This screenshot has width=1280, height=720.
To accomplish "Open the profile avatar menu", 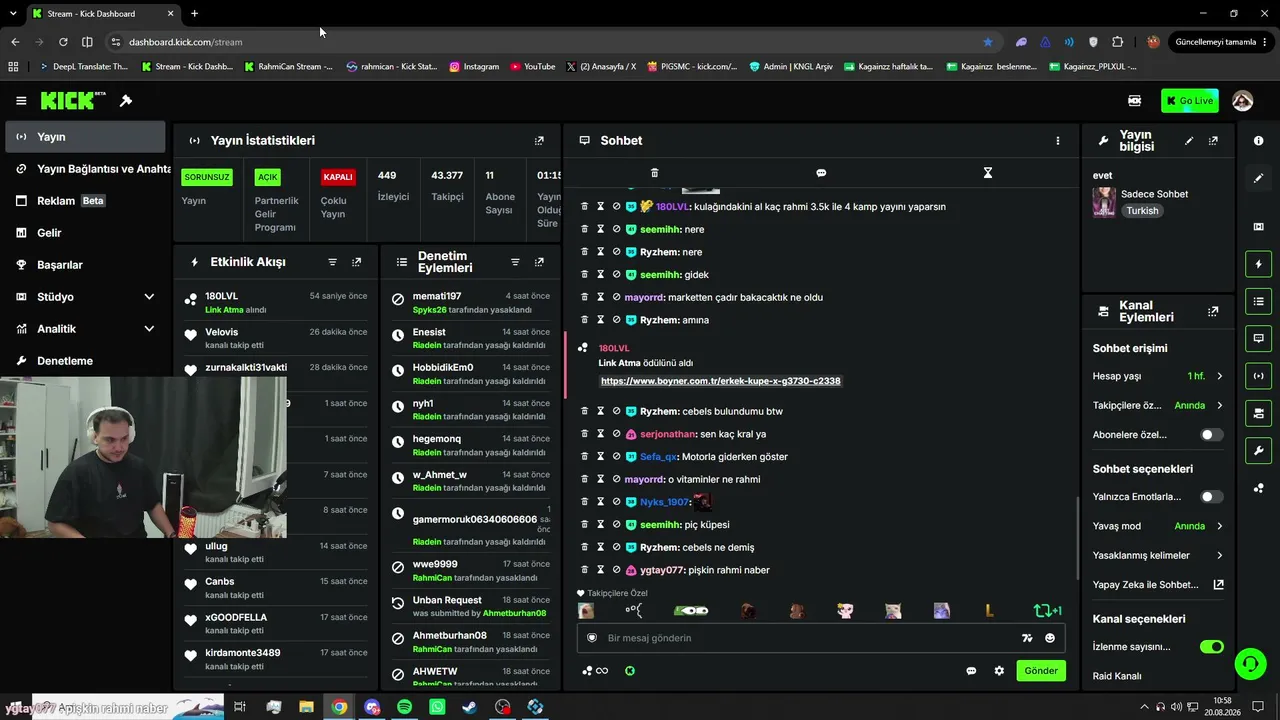I will [x=1242, y=101].
